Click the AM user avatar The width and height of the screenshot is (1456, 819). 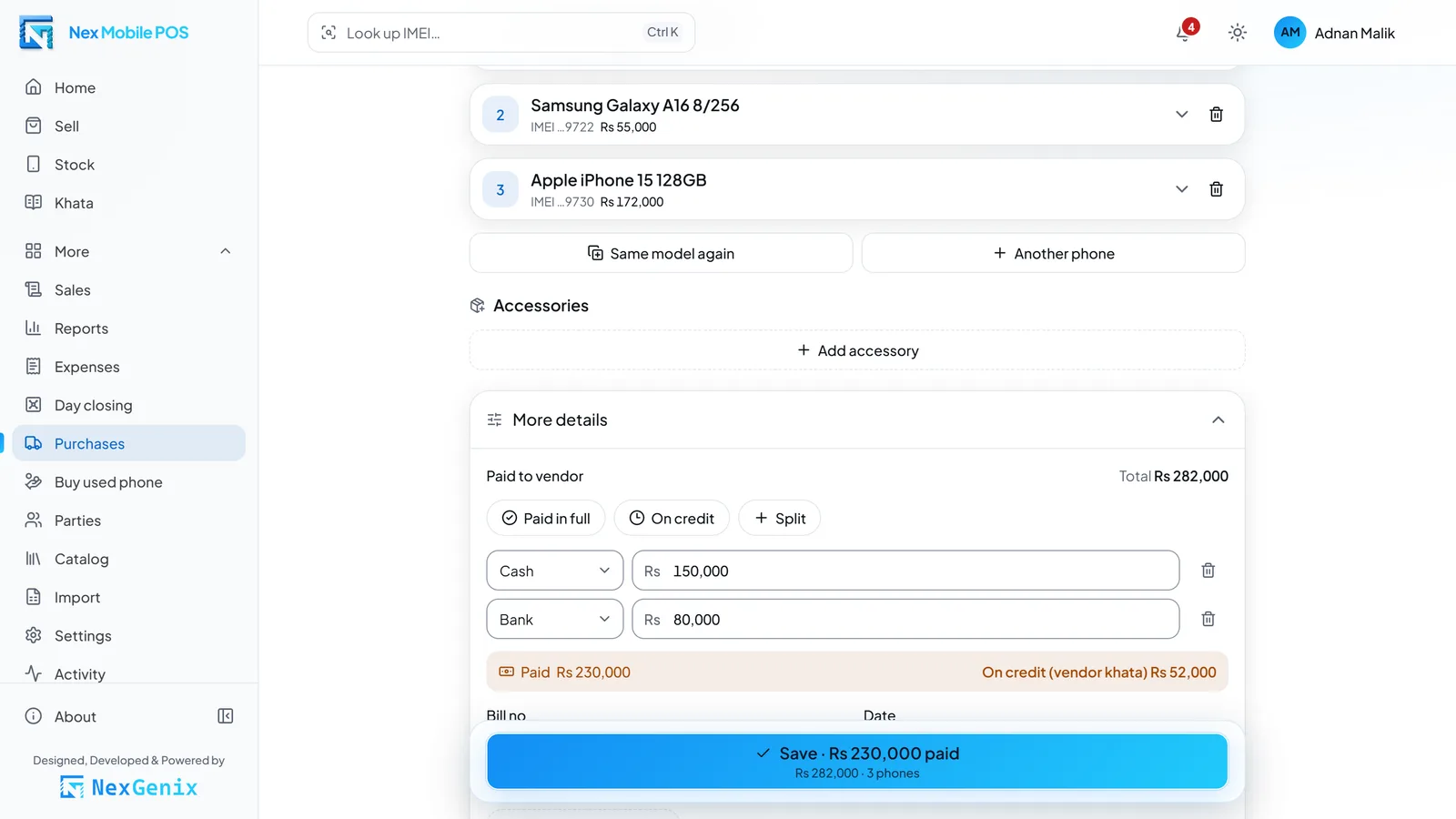pos(1289,33)
